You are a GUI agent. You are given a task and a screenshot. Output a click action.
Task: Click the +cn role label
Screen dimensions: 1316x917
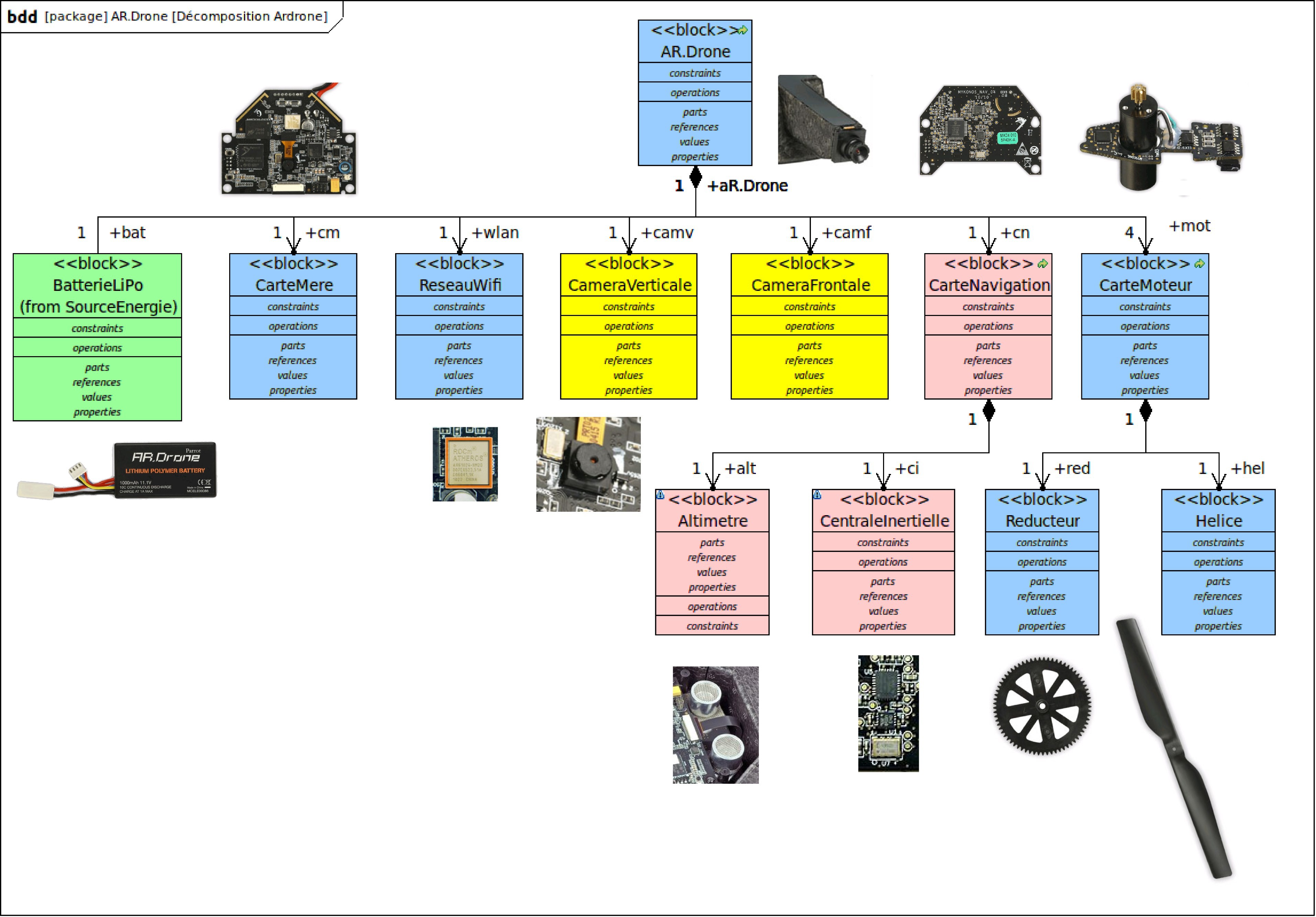(x=1015, y=233)
